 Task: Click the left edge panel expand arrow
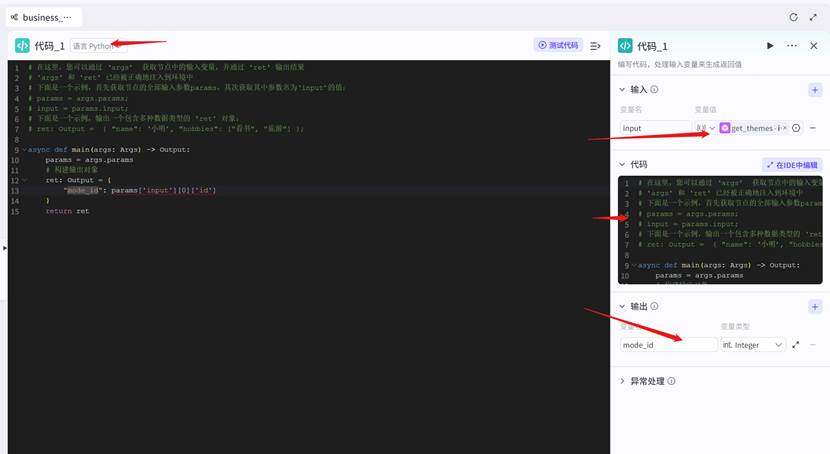click(4, 248)
